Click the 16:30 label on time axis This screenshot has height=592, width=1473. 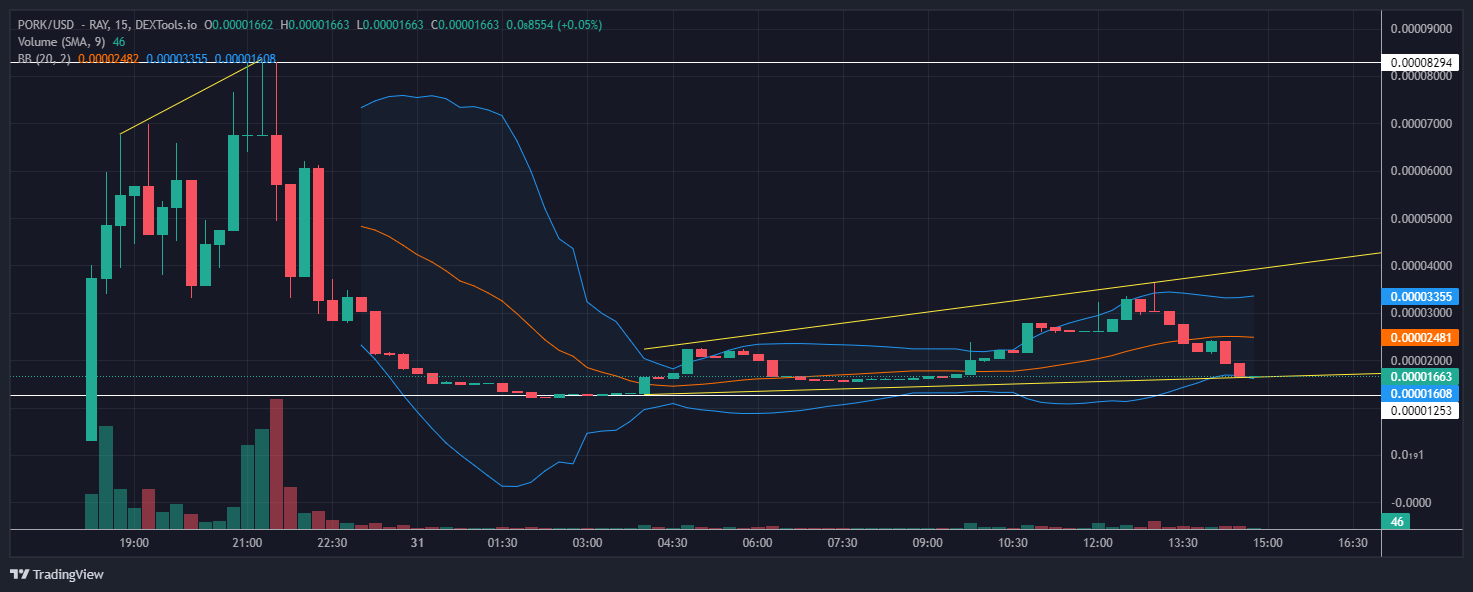[1353, 543]
